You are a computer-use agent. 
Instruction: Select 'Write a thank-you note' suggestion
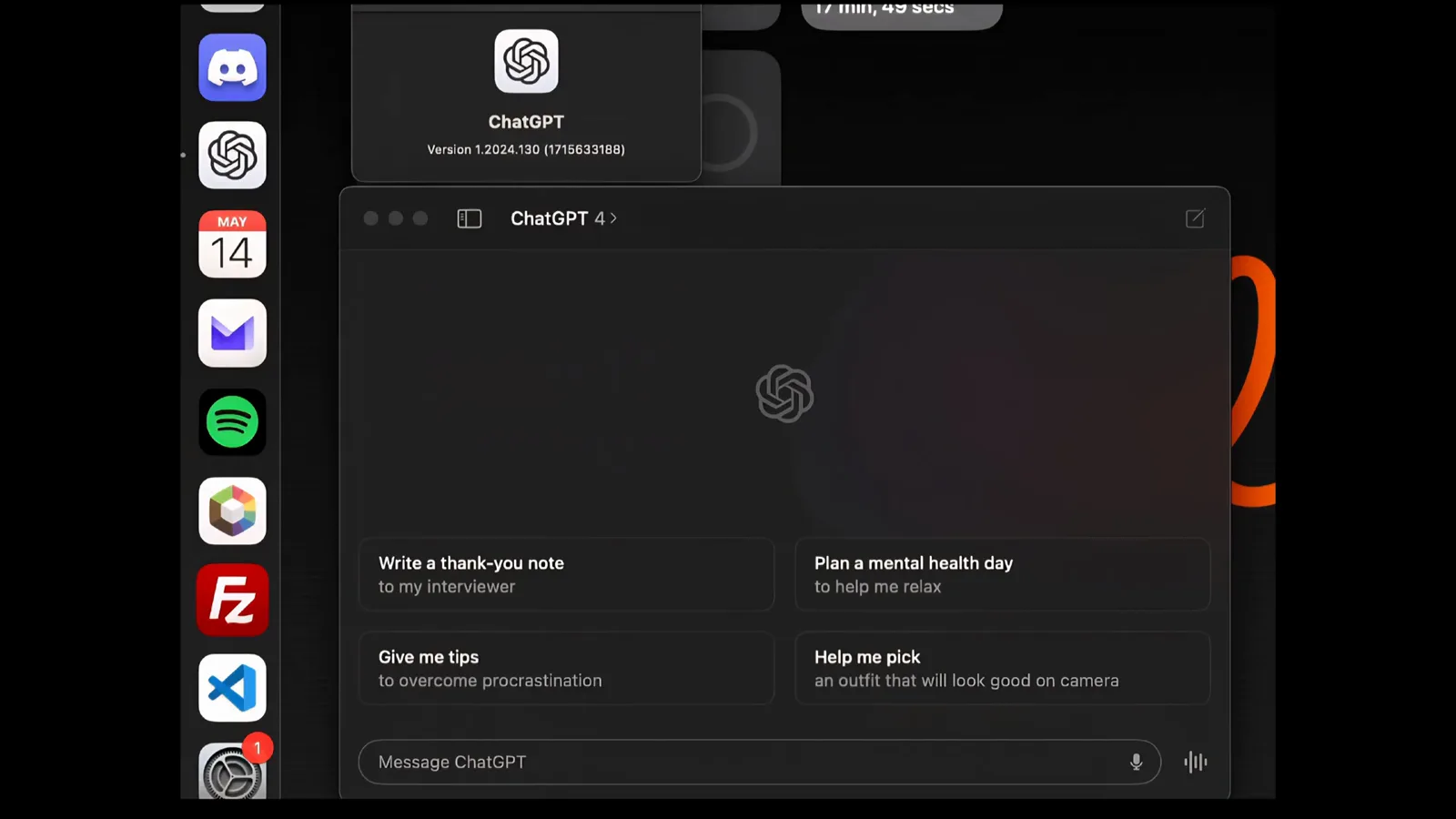pos(566,574)
